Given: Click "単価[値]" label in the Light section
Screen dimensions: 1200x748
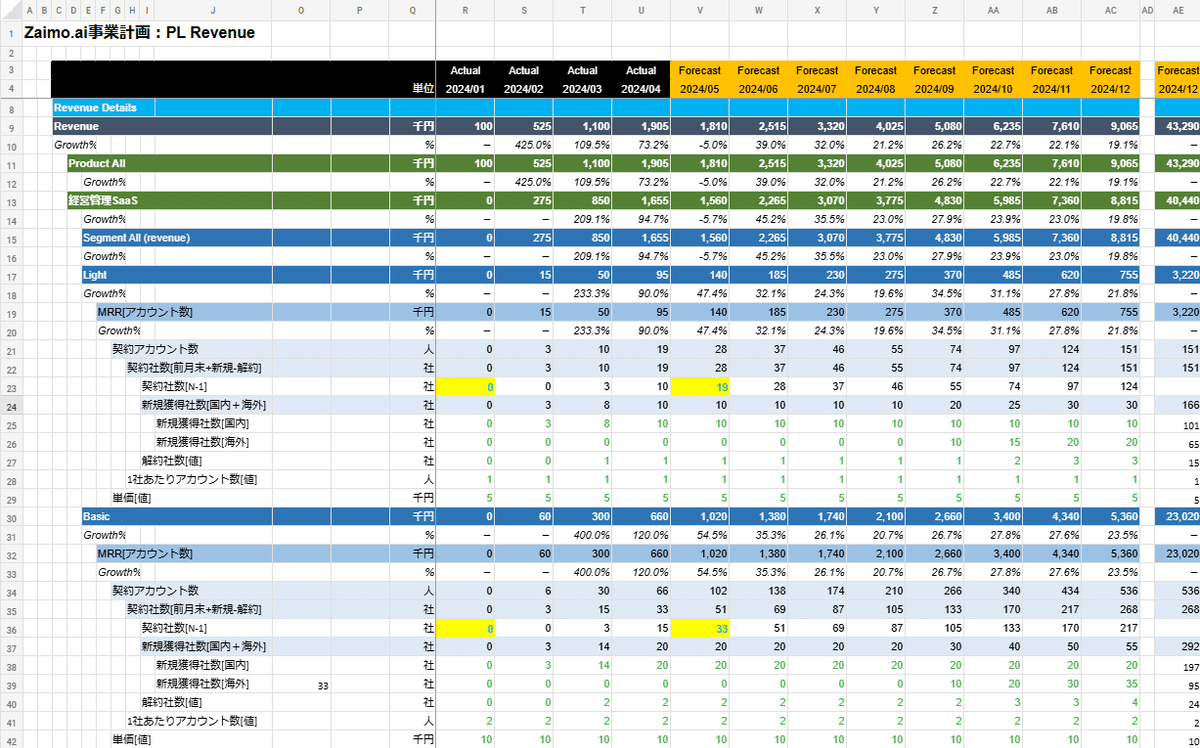Looking at the screenshot, I should coord(133,498).
